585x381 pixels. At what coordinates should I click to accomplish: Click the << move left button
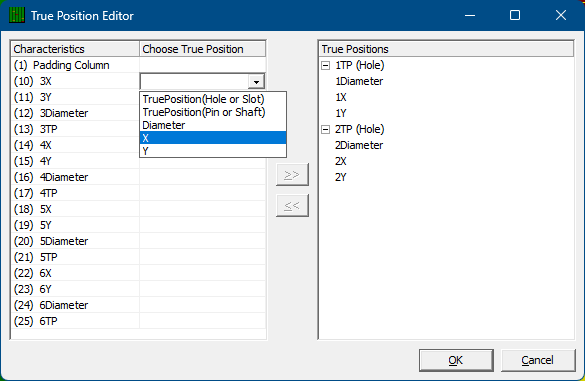point(292,205)
